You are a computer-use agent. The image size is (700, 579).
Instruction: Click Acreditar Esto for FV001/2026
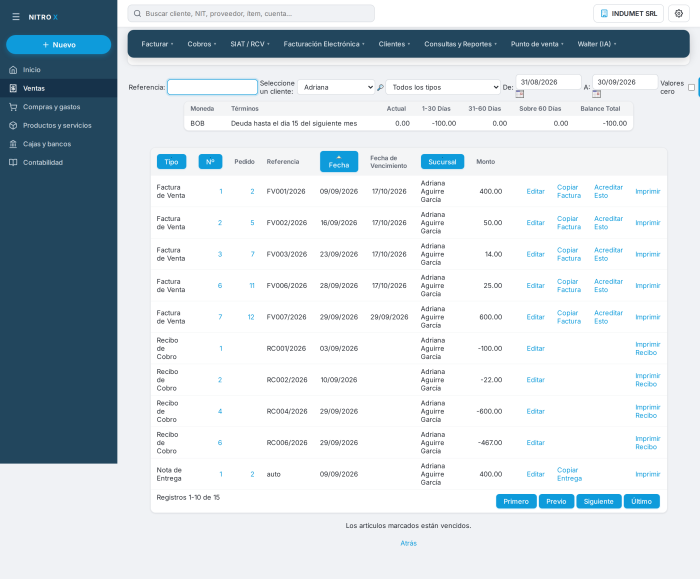coord(608,192)
